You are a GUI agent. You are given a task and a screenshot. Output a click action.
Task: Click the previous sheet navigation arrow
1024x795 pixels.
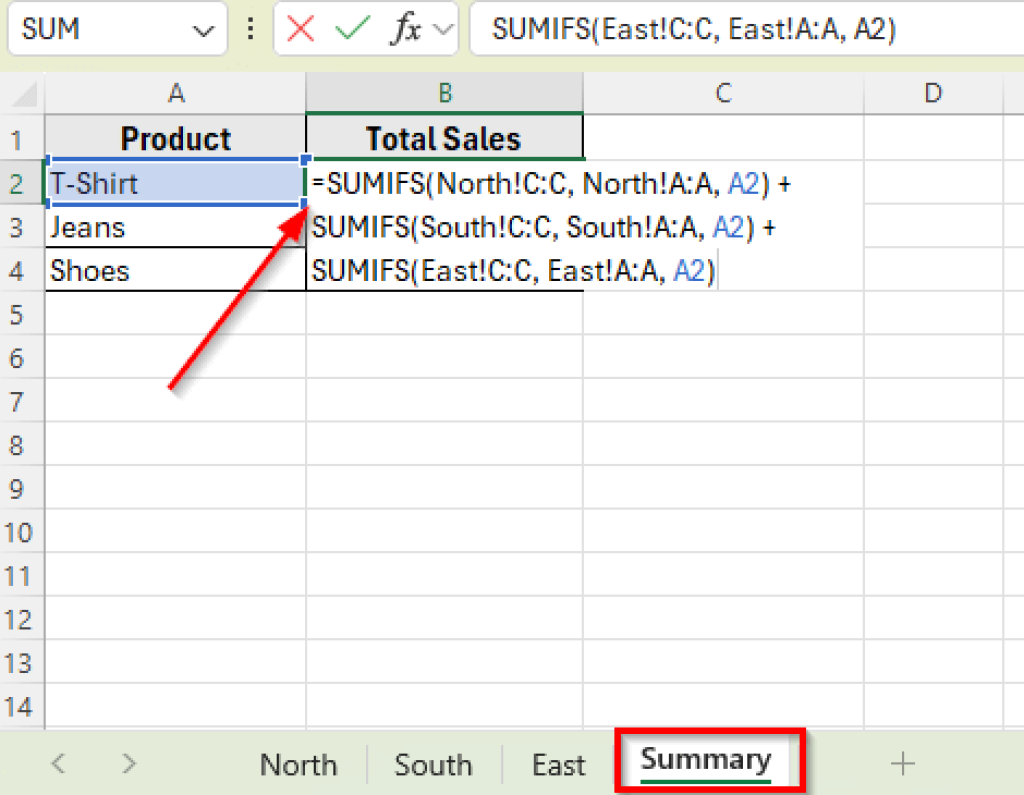click(57, 764)
